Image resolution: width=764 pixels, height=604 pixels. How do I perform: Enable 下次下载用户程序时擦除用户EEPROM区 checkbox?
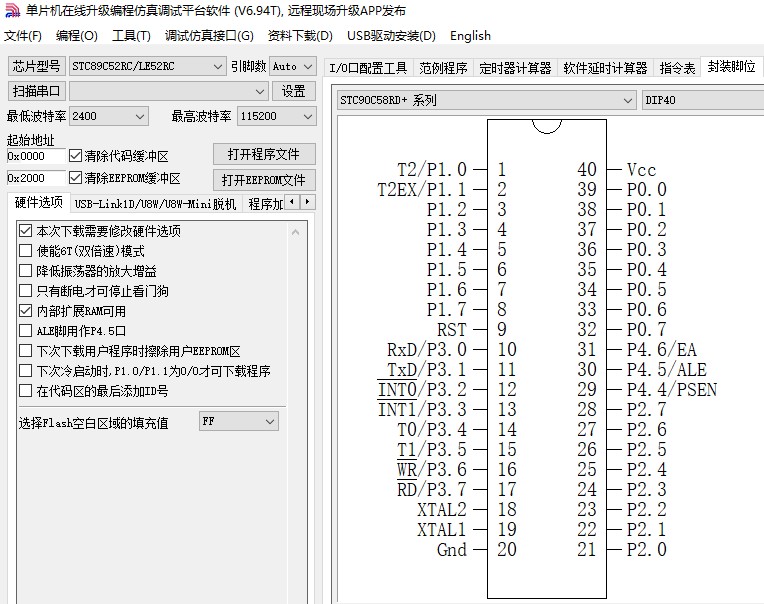[25, 351]
